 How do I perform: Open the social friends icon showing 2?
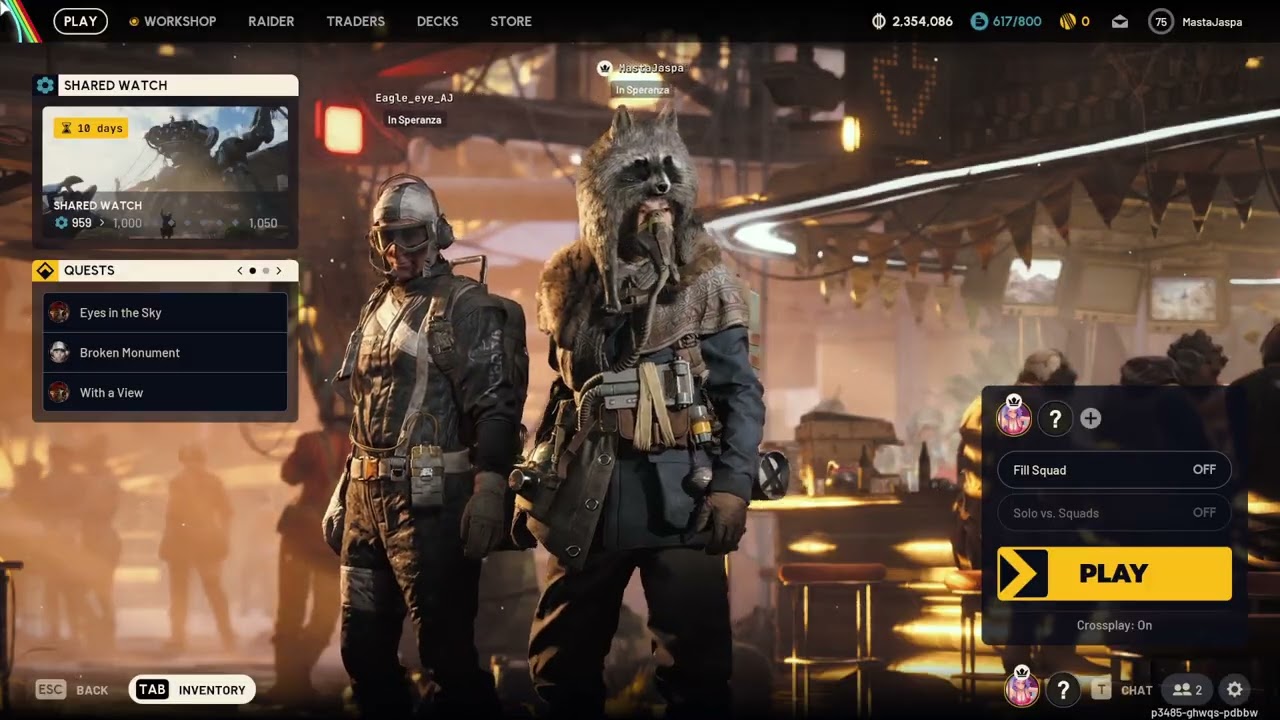1187,689
